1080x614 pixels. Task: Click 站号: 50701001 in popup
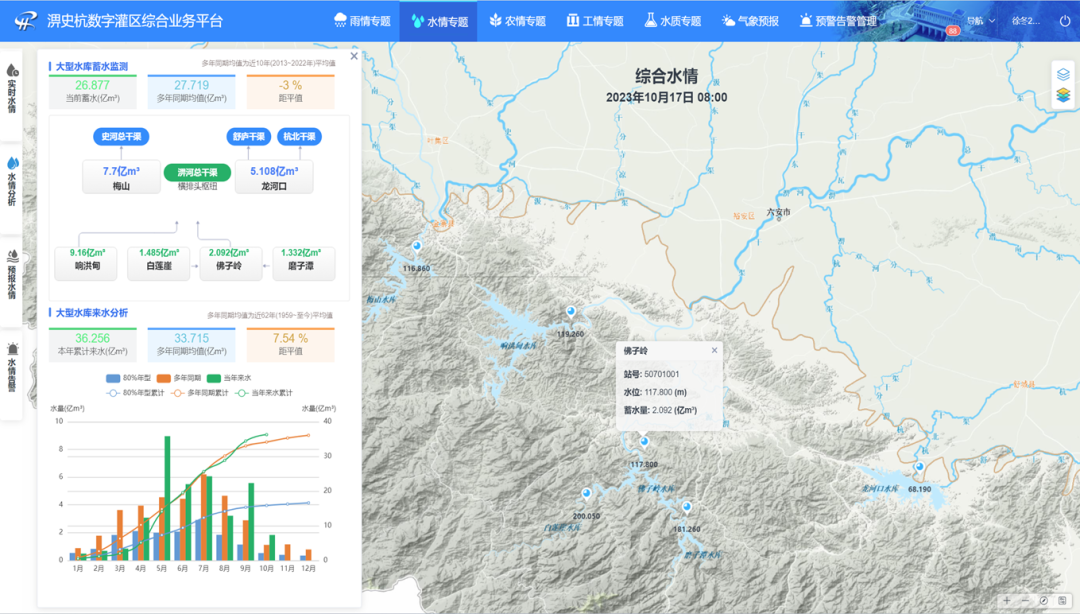click(652, 374)
